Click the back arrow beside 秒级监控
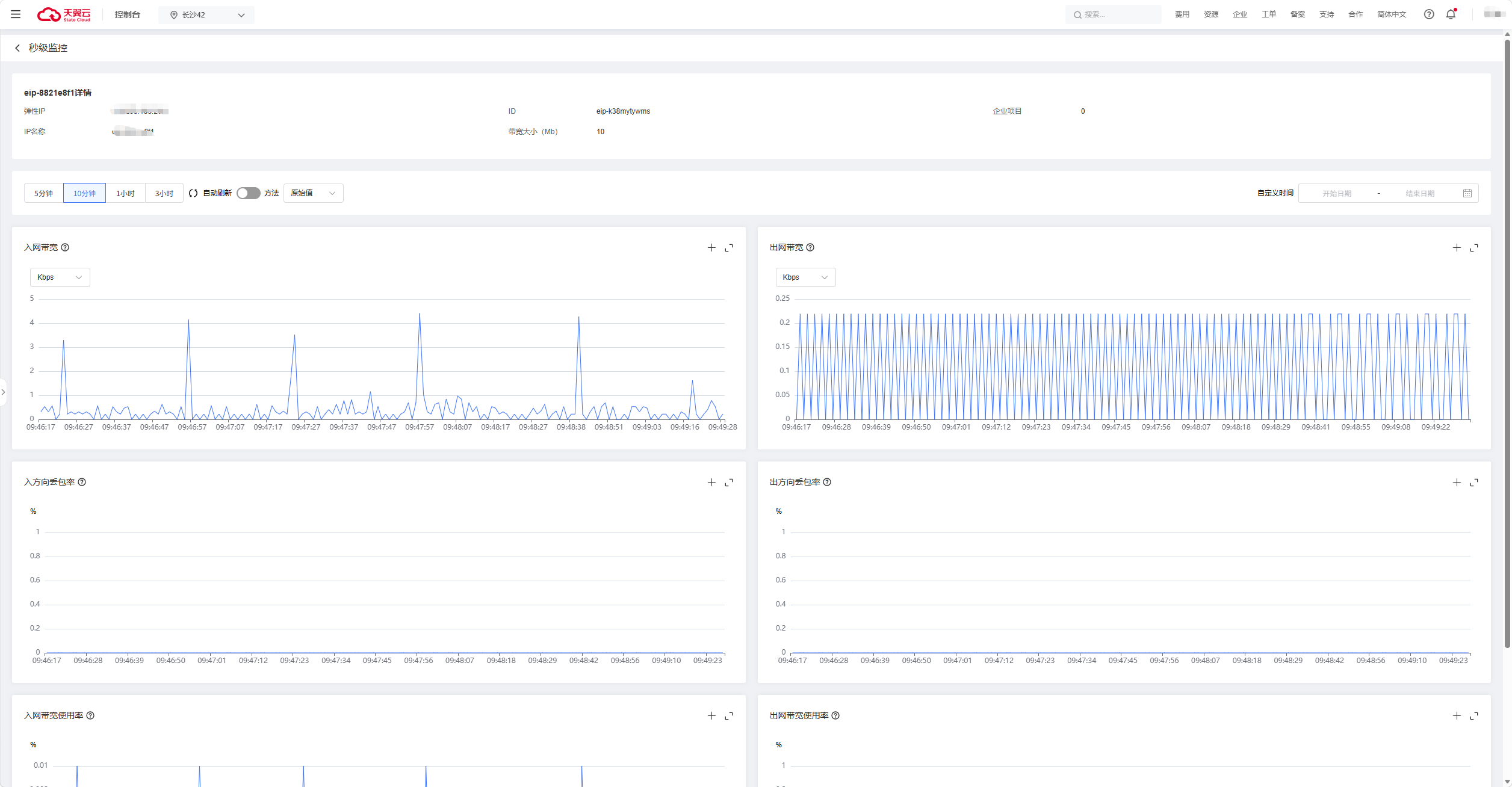The height and width of the screenshot is (787, 1512). [17, 48]
